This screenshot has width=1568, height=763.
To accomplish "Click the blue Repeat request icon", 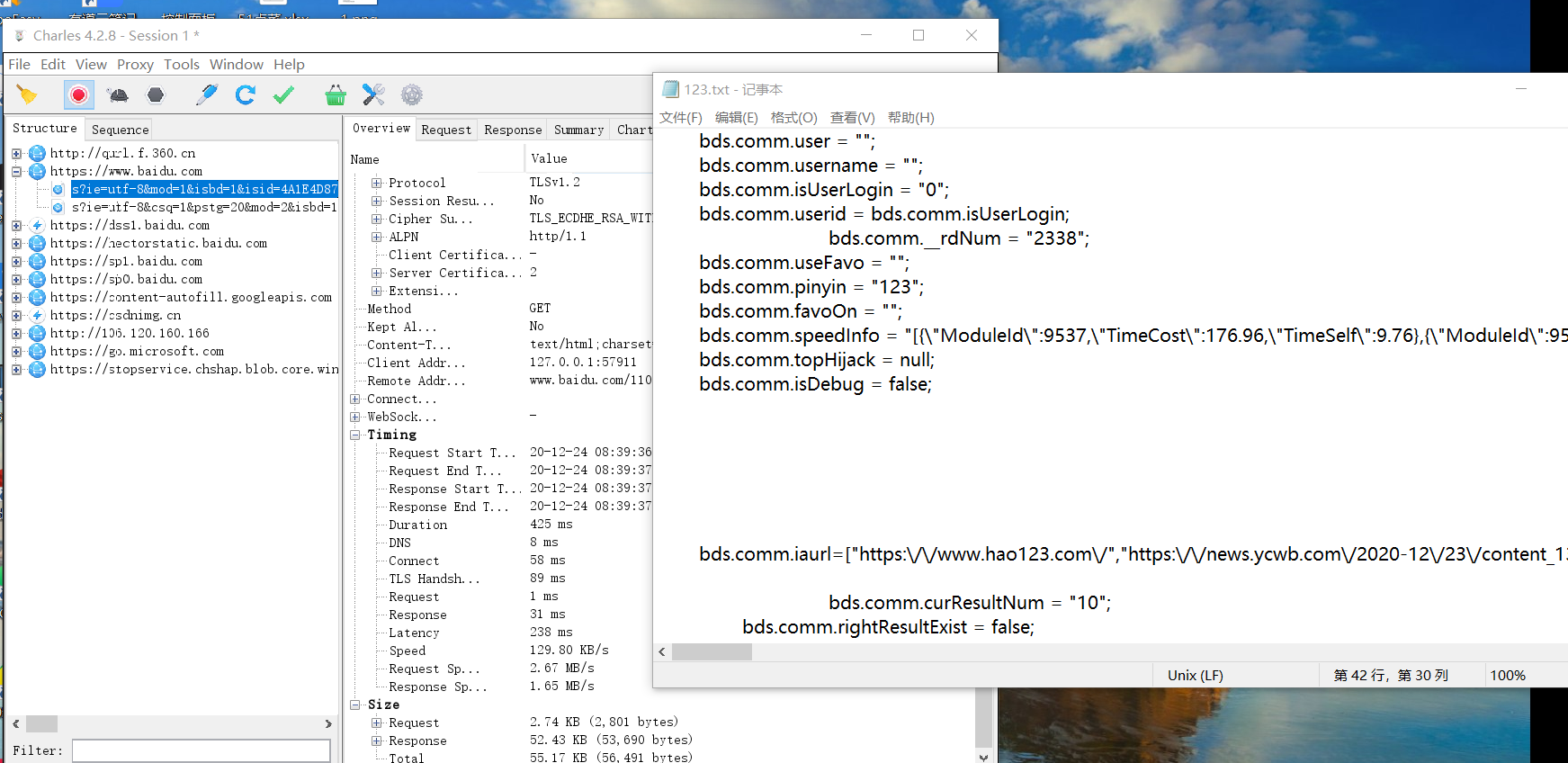I will point(246,94).
